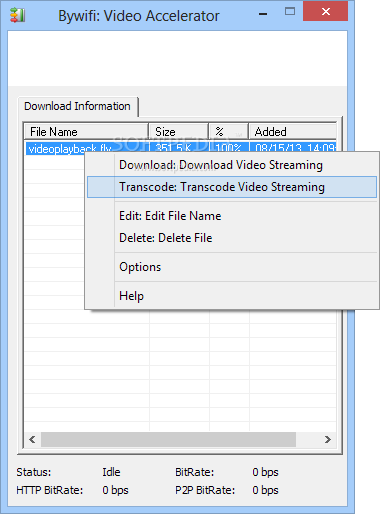Click the 08/15/13 added date cell
This screenshot has height=514, width=380.
click(293, 147)
